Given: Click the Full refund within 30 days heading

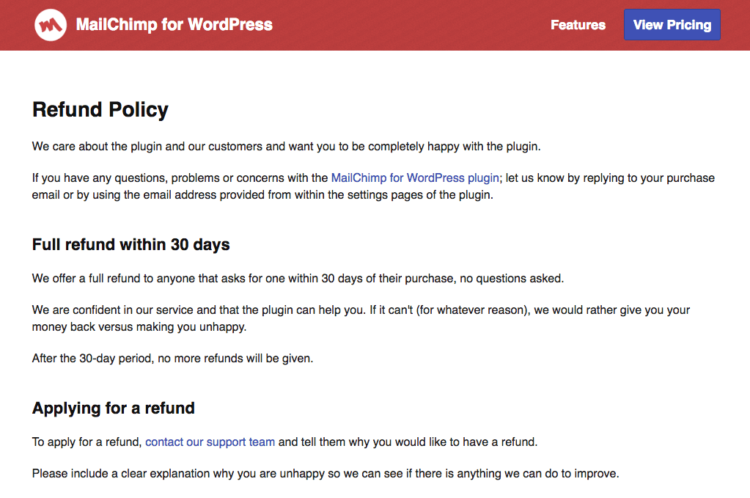Looking at the screenshot, I should [x=131, y=244].
